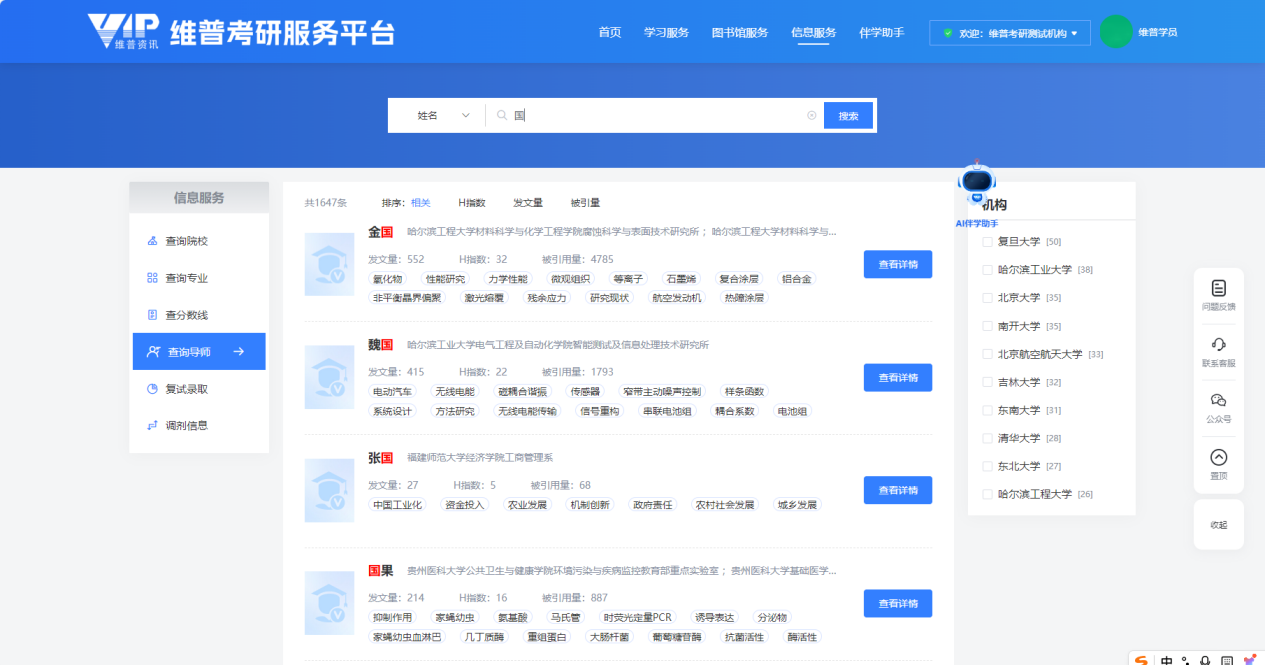Viewport: 1265px width, 665px height.
Task: Open the 欢迎：维普考研测试机构 dropdown
Action: coord(1009,33)
